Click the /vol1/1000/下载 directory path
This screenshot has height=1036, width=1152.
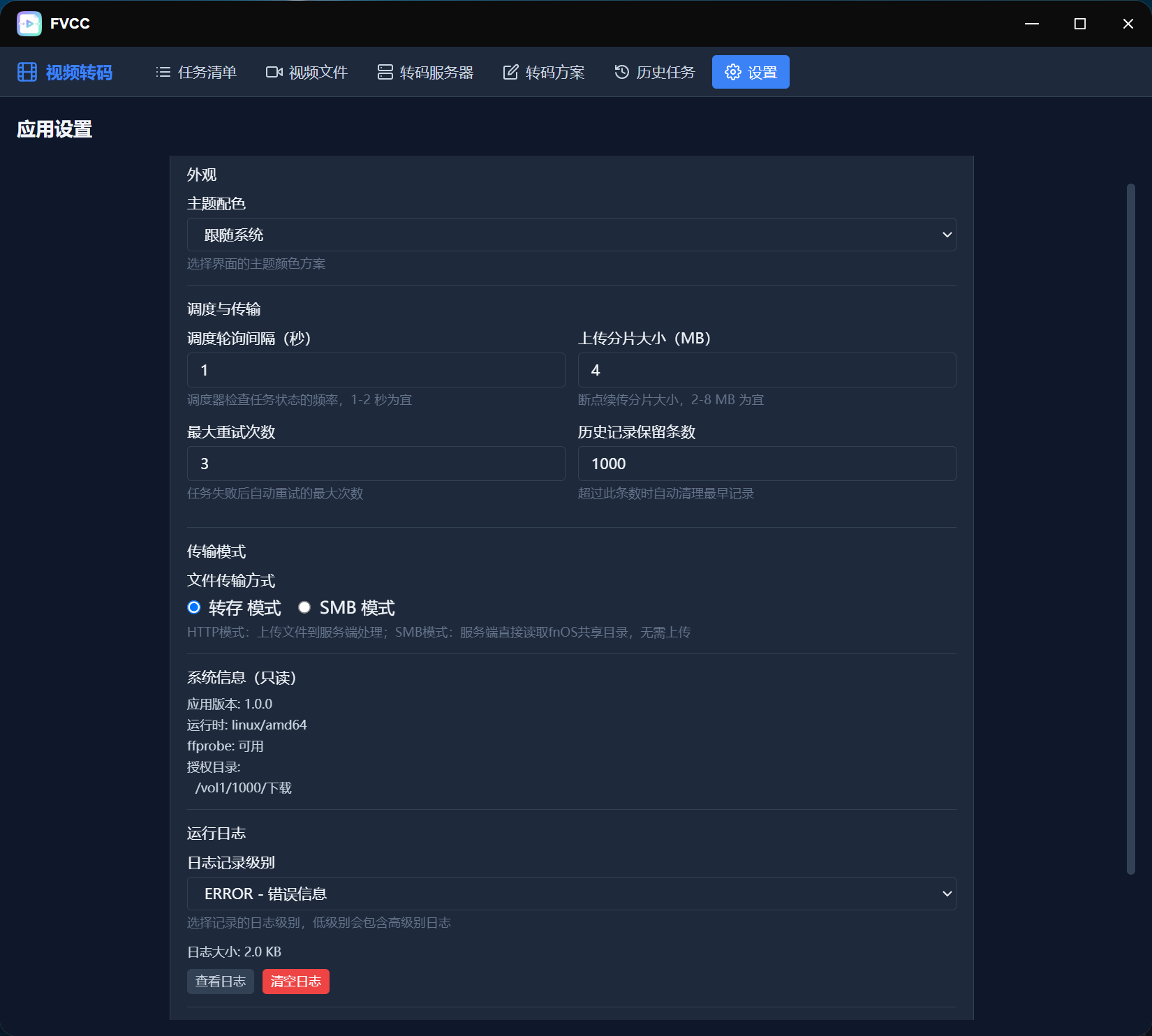pyautogui.click(x=244, y=787)
